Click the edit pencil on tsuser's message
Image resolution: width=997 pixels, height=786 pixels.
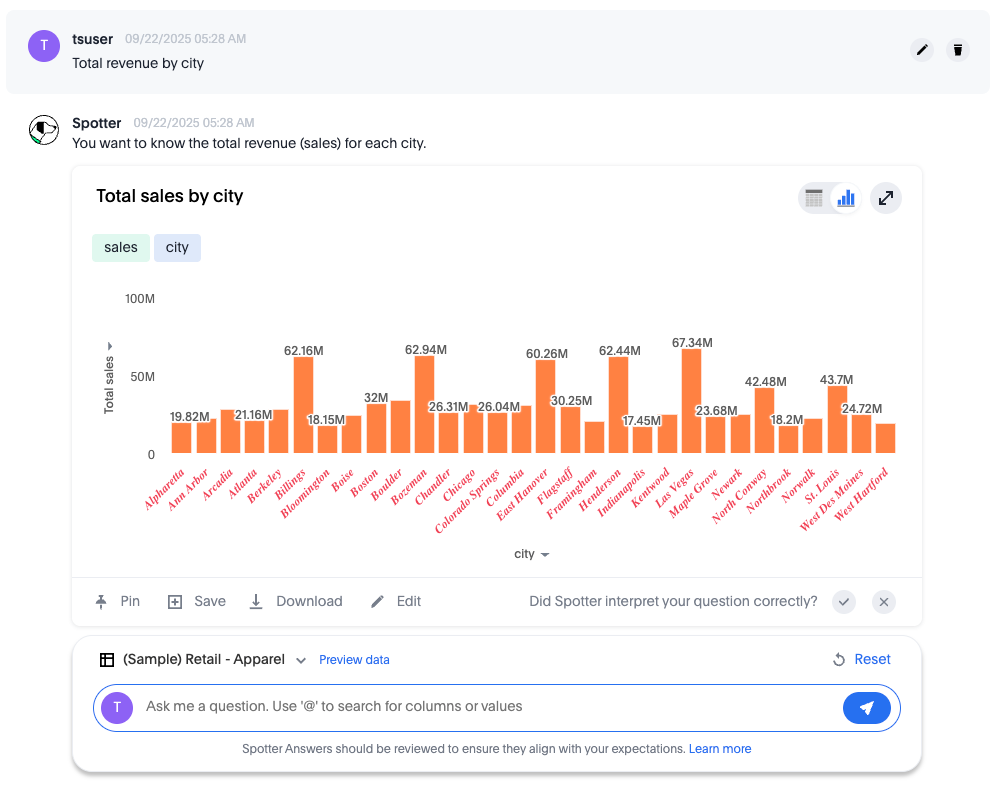[922, 50]
